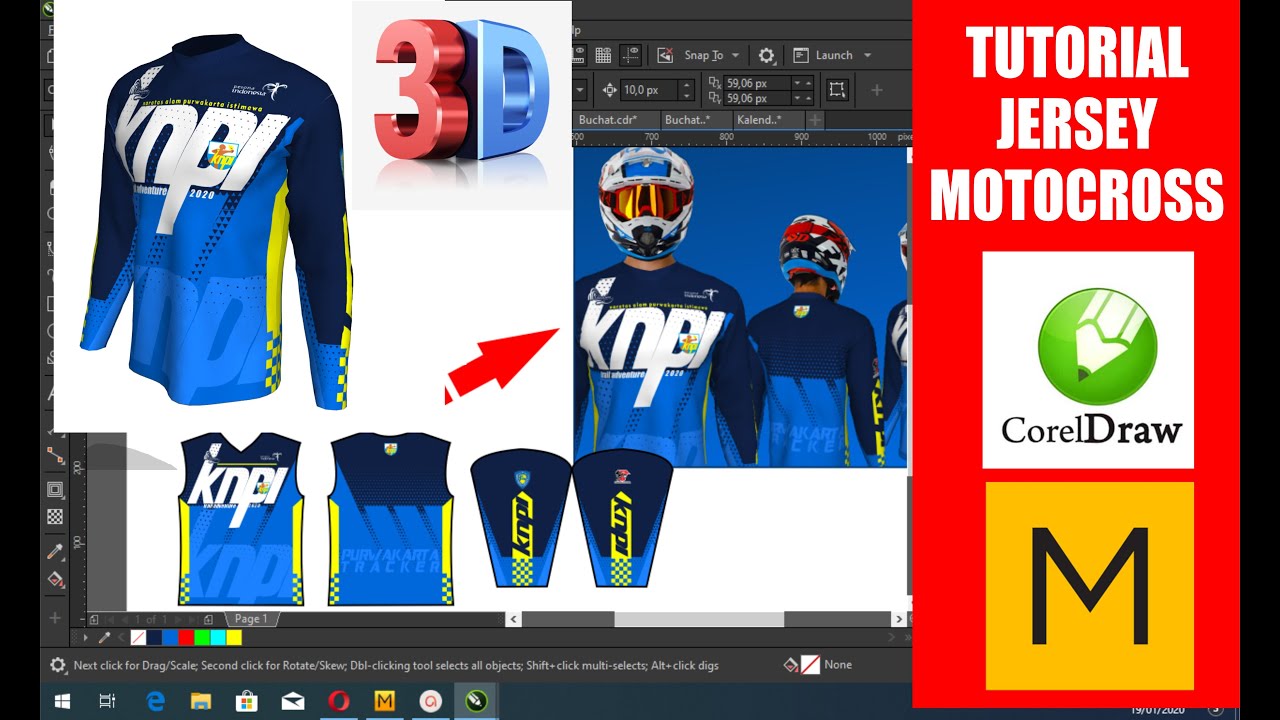Switch to CorelDraw on the taskbar

[x=477, y=702]
